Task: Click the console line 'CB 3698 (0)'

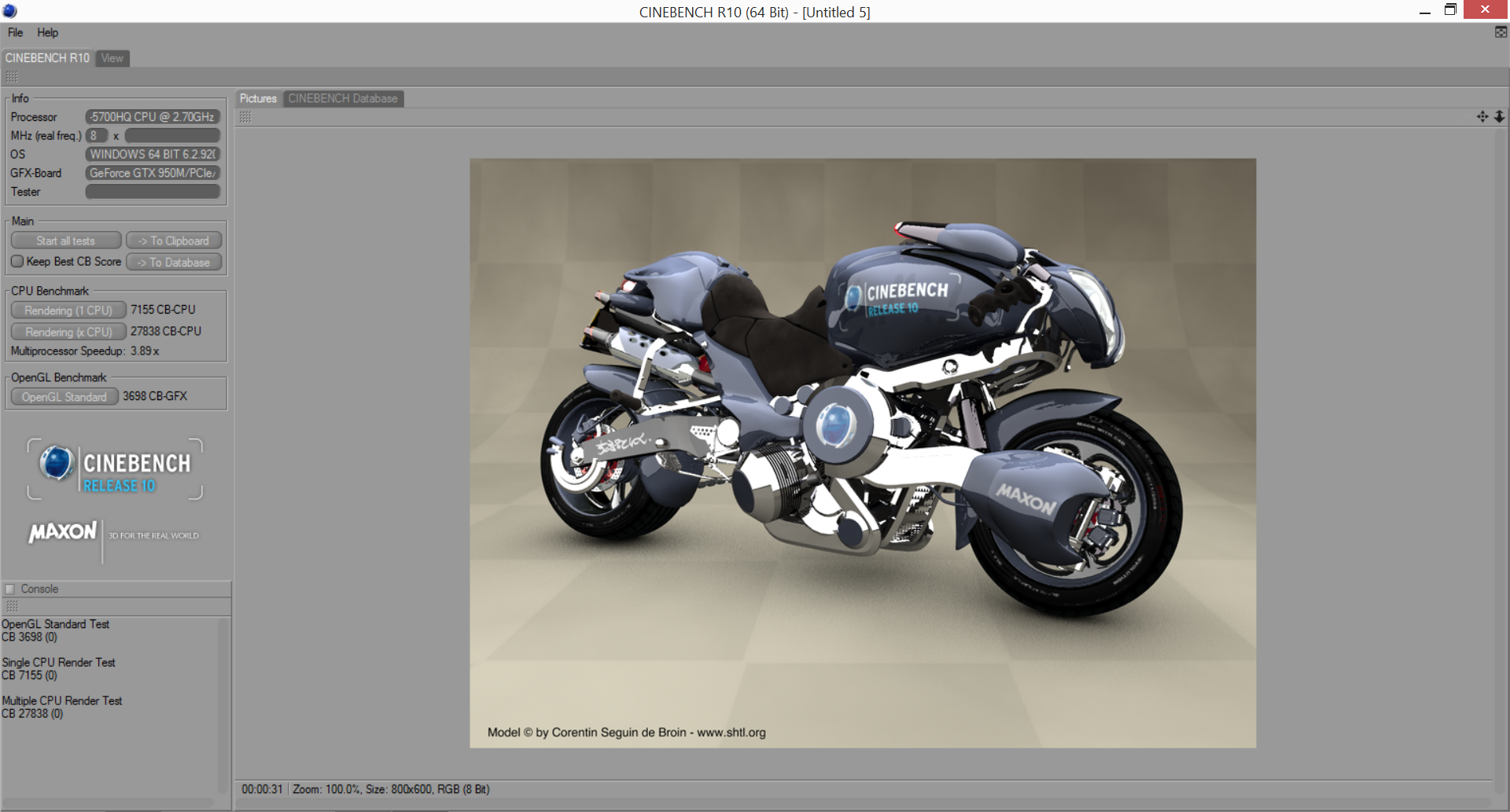Action: coord(29,637)
